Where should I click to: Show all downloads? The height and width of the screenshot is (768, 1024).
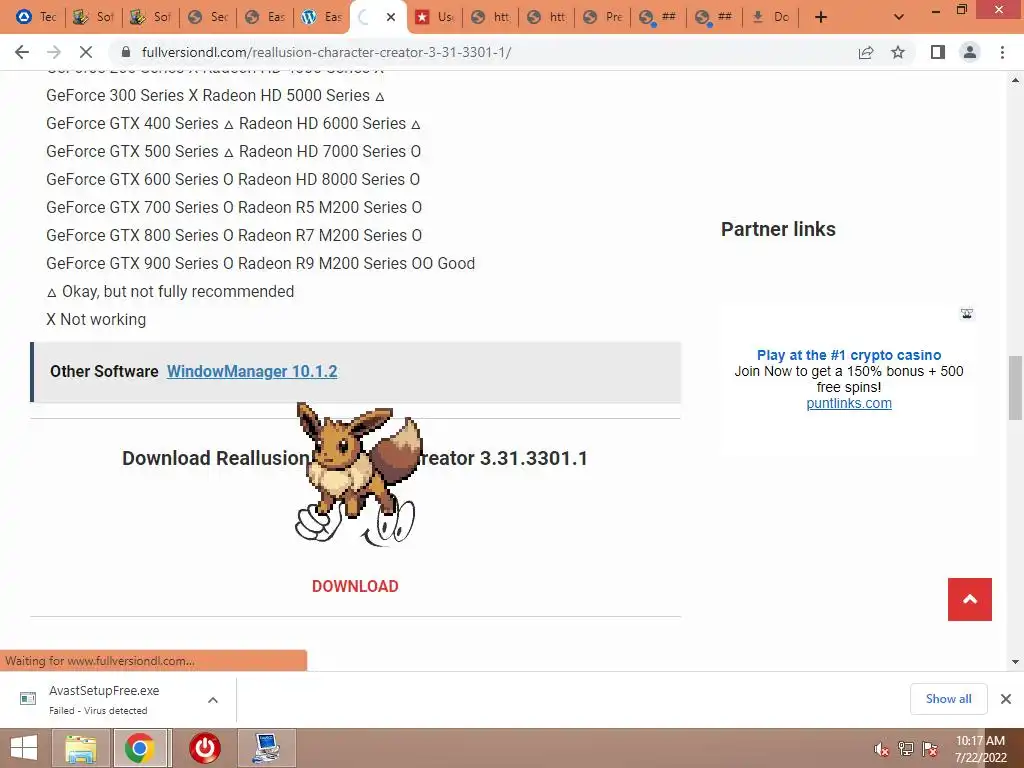[948, 699]
